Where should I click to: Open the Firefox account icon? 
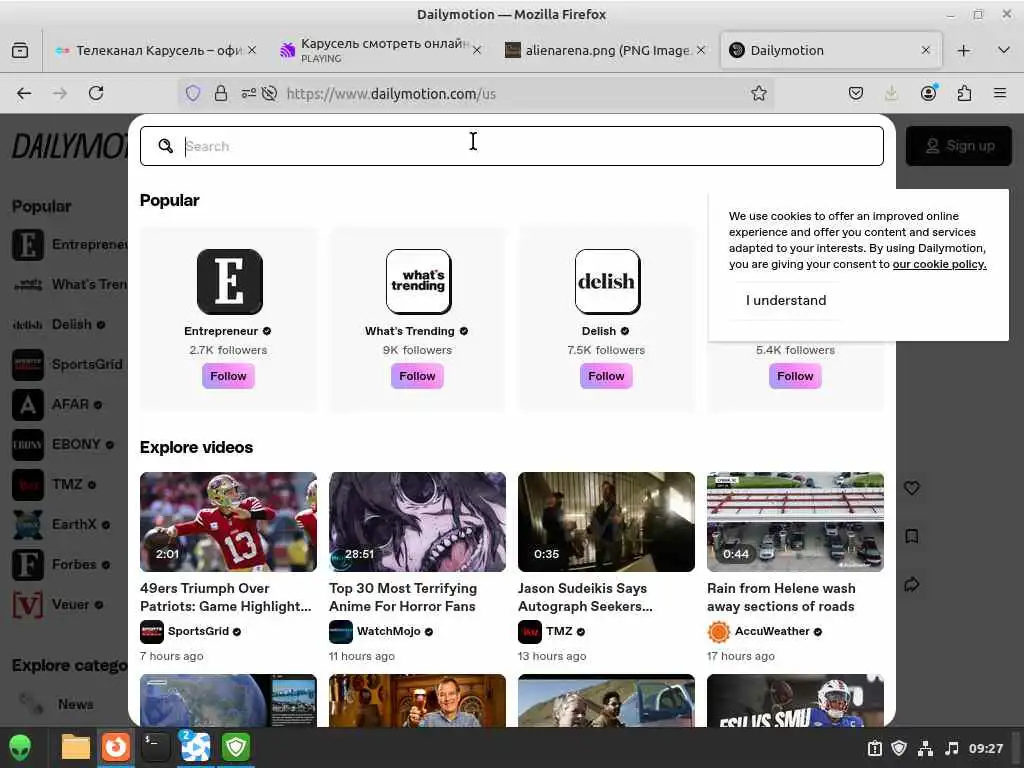tap(928, 93)
